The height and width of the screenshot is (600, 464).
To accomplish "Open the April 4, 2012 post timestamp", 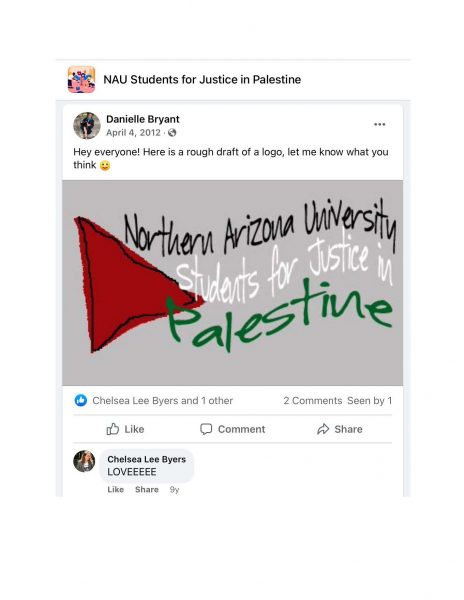I will (x=133, y=133).
